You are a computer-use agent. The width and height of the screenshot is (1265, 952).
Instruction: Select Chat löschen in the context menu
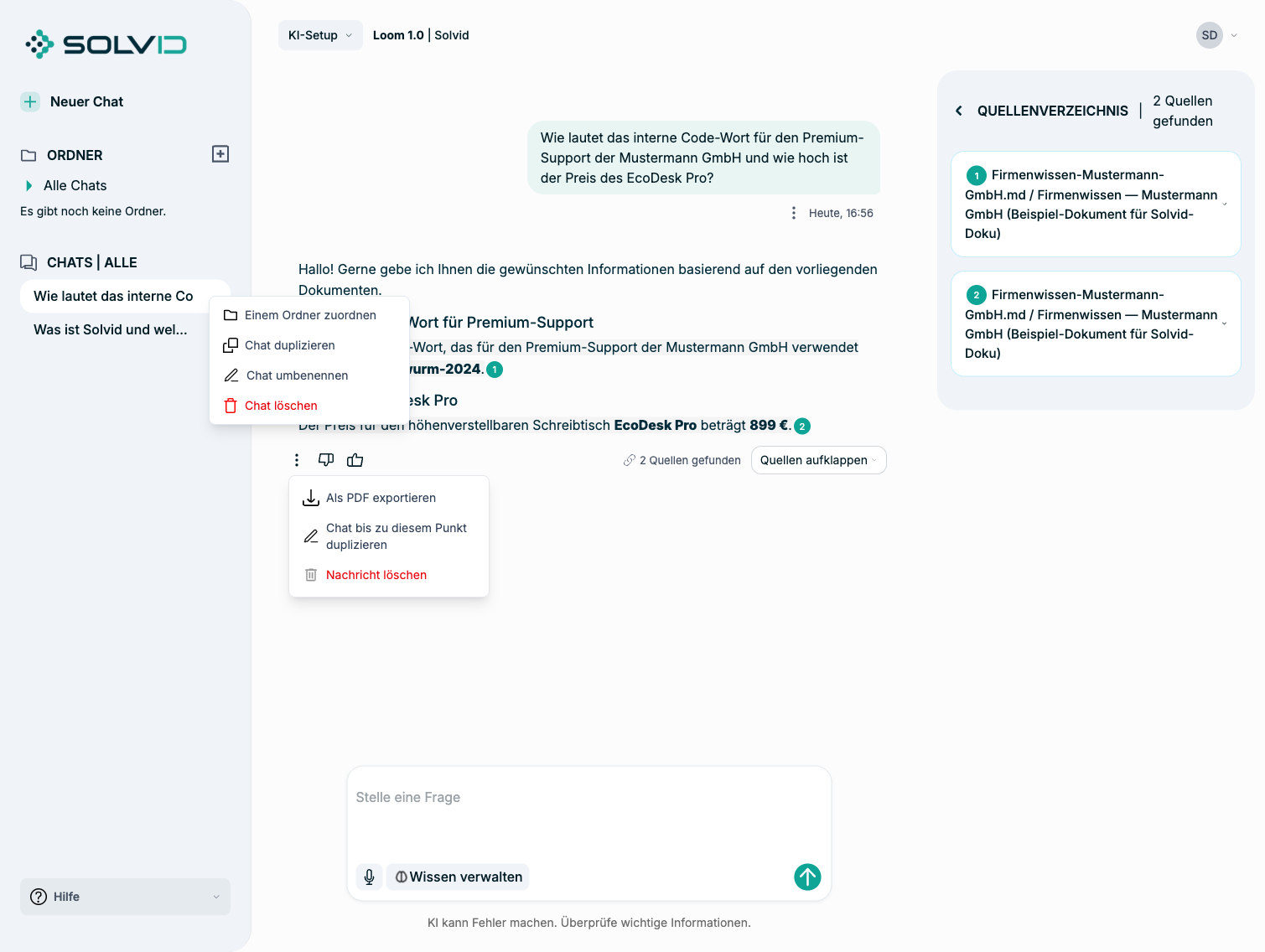[x=309, y=406]
